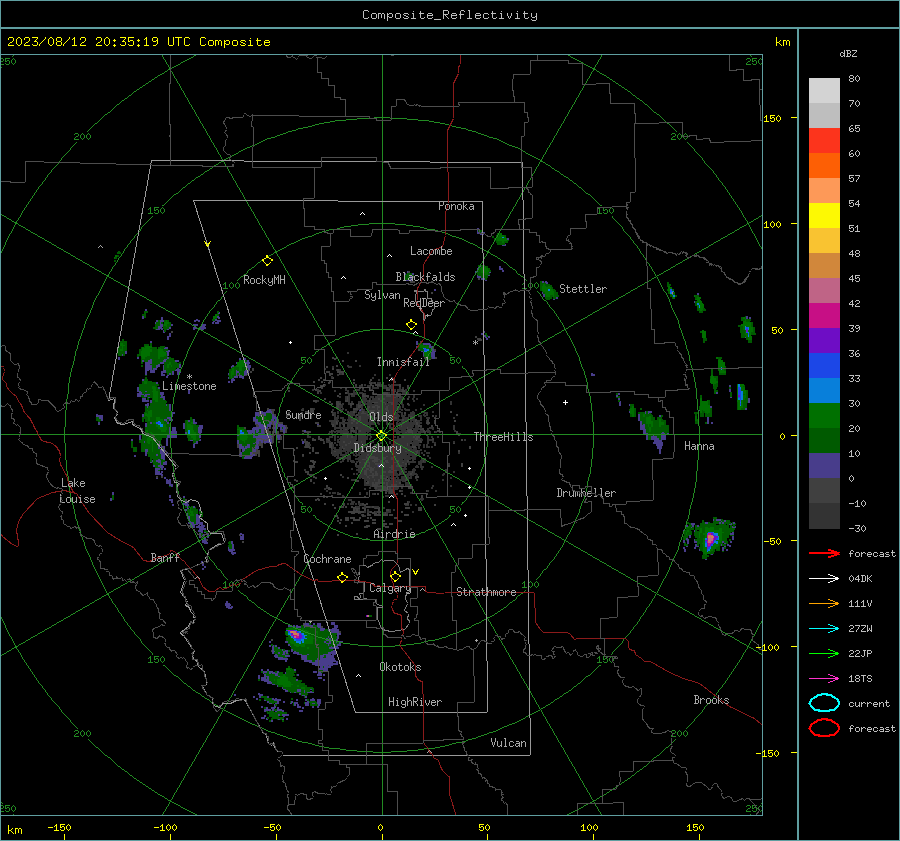Click the Calgary city label

click(390, 588)
